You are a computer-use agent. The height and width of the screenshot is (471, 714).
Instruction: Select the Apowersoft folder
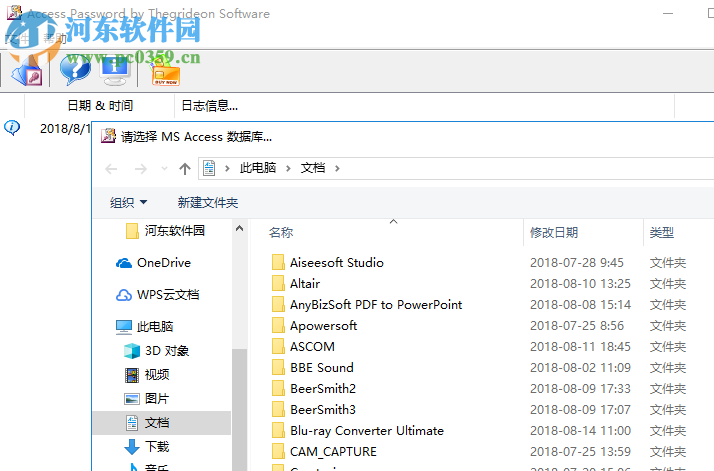(323, 326)
